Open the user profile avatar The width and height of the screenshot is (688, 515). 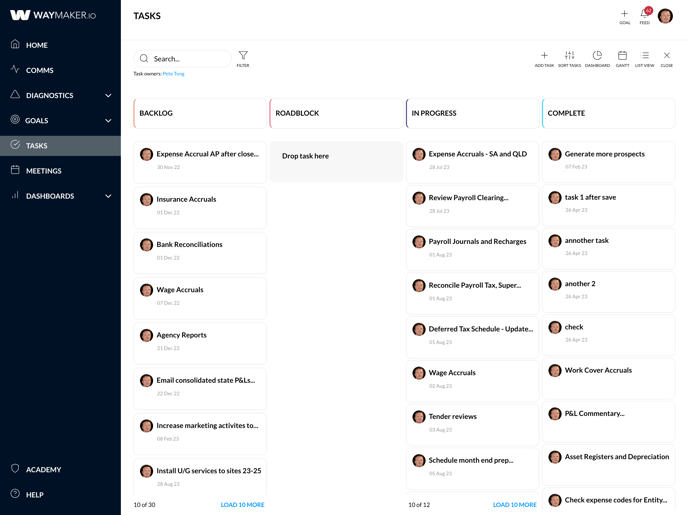coord(665,16)
